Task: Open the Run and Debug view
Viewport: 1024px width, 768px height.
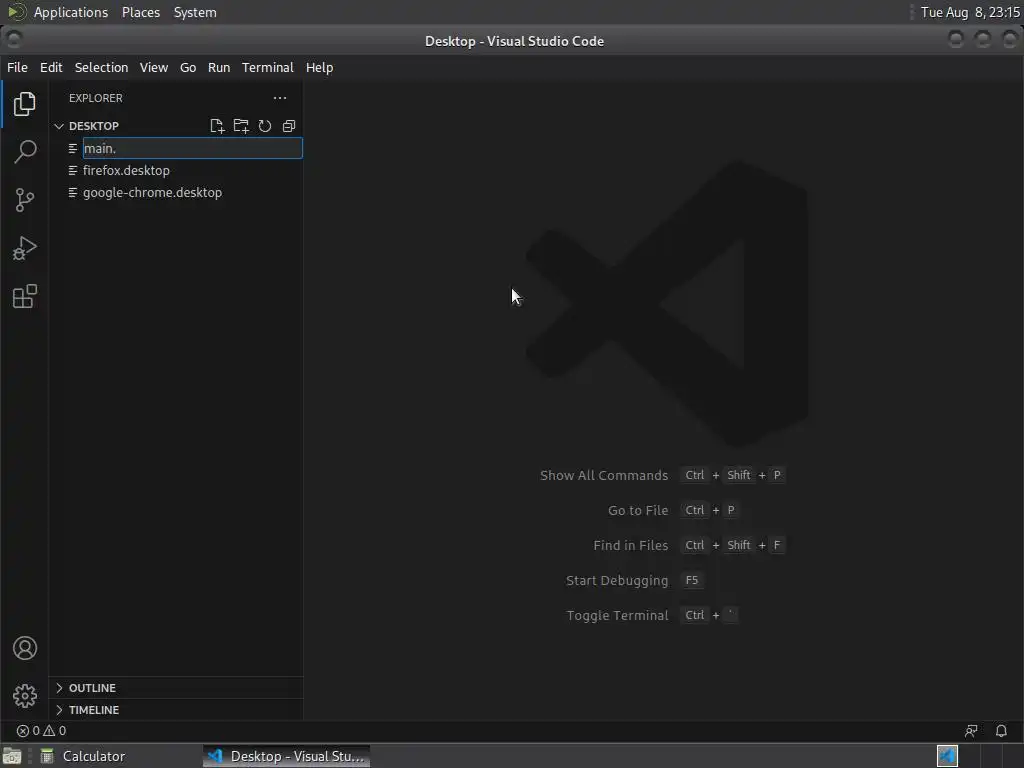Action: pos(25,248)
